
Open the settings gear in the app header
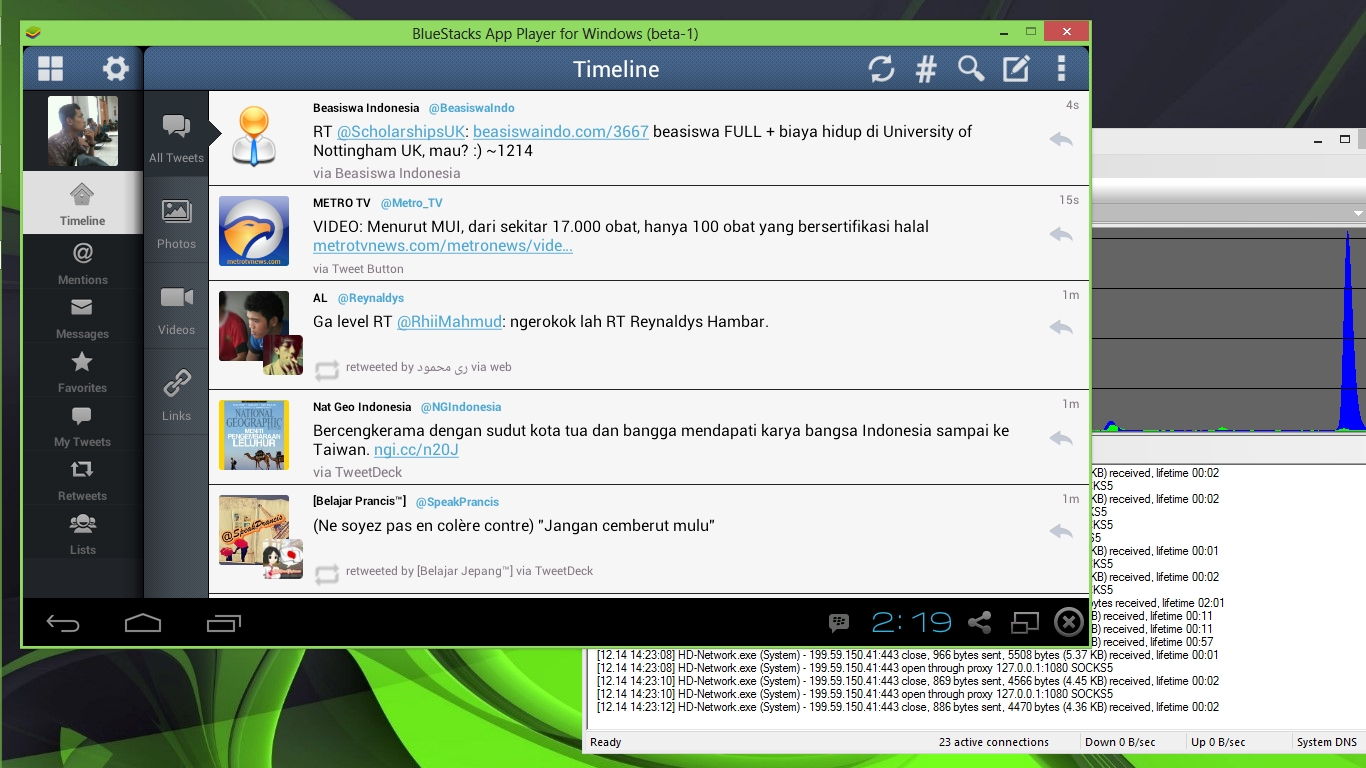[x=116, y=69]
